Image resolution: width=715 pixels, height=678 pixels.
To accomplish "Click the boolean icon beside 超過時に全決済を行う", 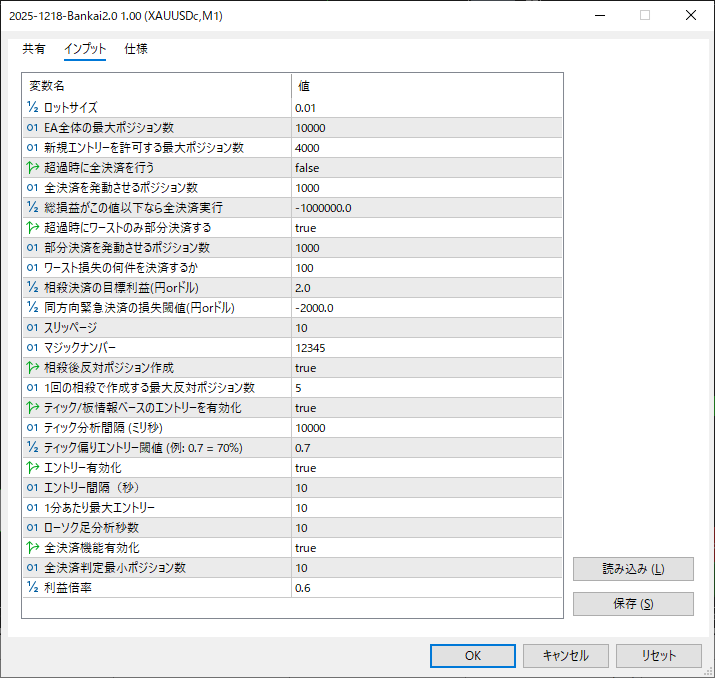I will tap(33, 167).
